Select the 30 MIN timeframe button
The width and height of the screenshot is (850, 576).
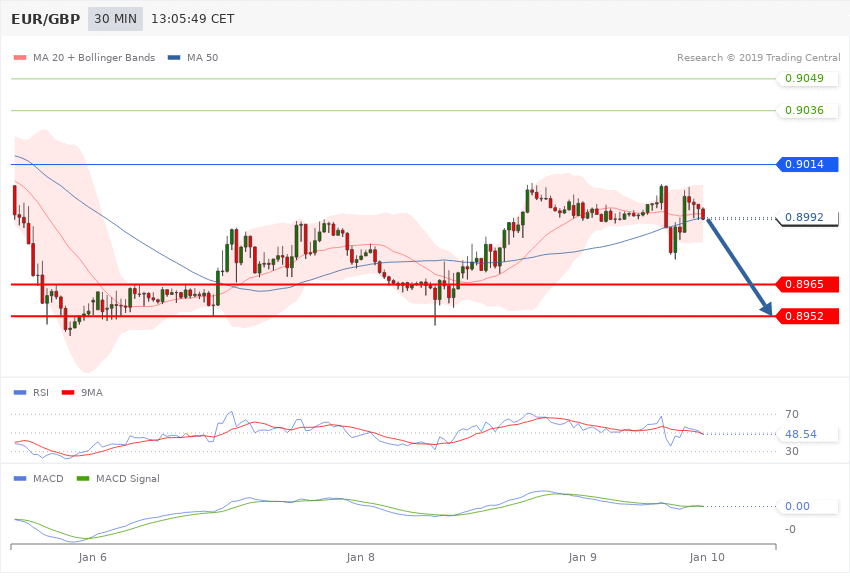click(115, 19)
